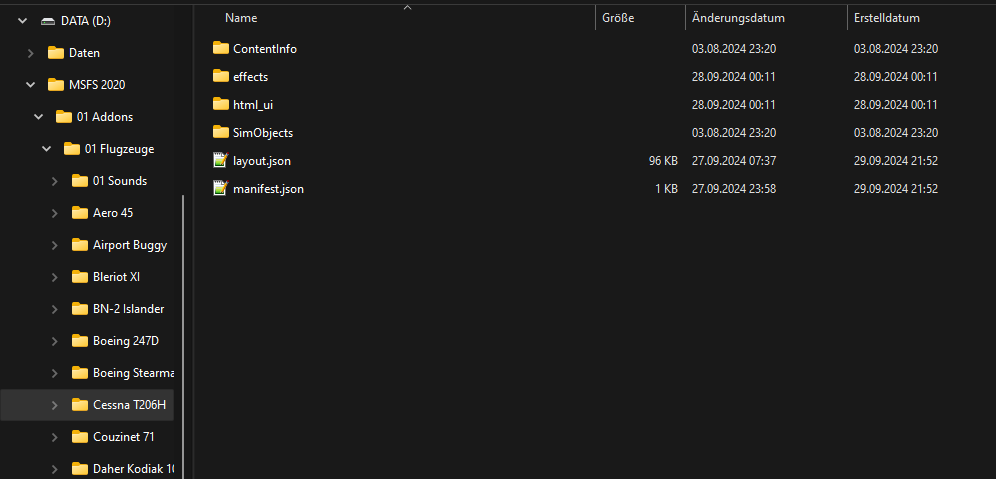
Task: Click the effects folder icon
Action: [220, 76]
